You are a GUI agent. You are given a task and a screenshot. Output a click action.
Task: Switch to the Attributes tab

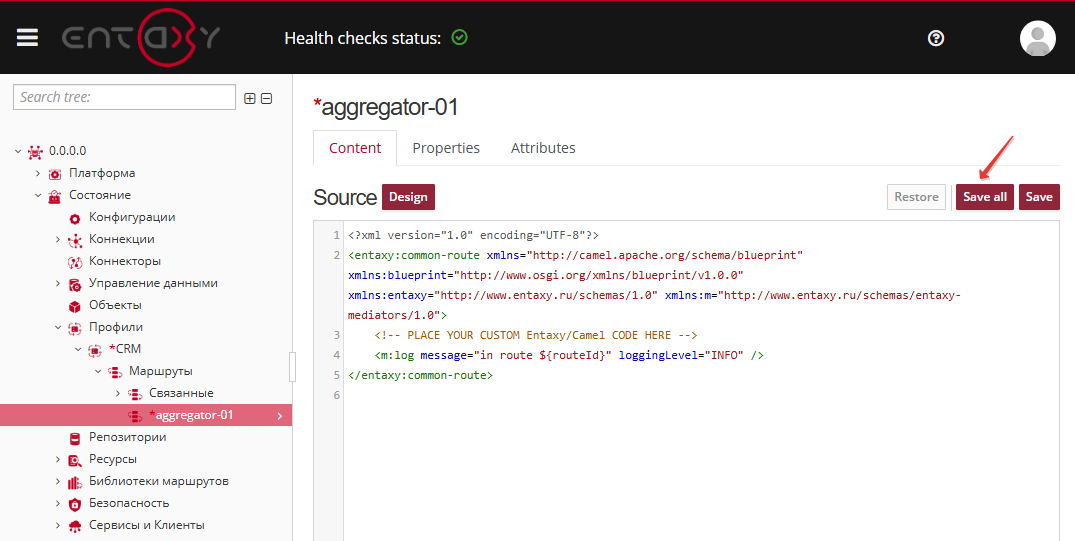click(x=543, y=148)
